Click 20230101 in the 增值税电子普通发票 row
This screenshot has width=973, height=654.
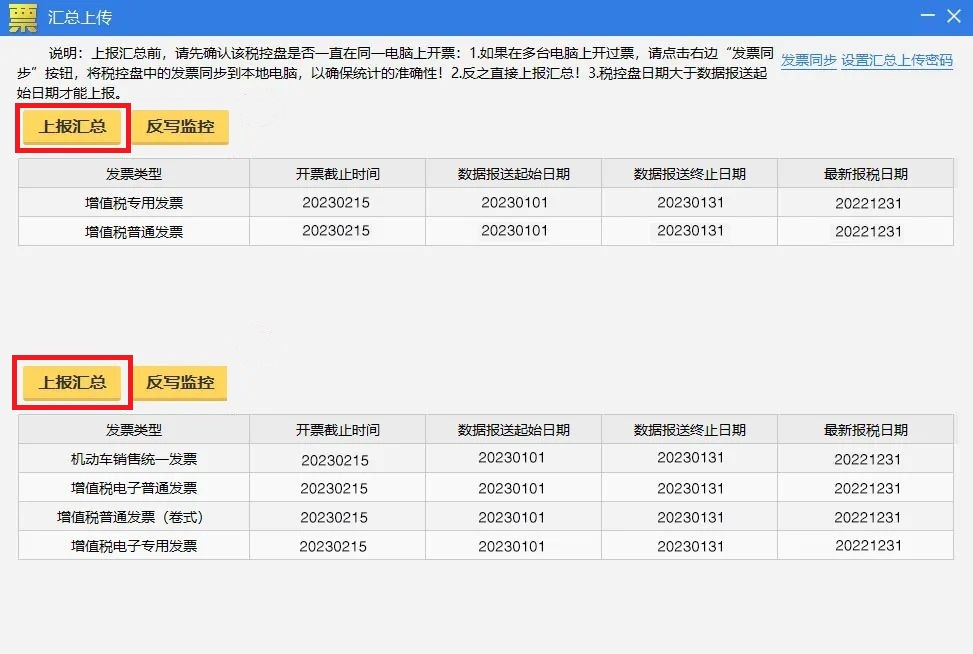(511, 488)
